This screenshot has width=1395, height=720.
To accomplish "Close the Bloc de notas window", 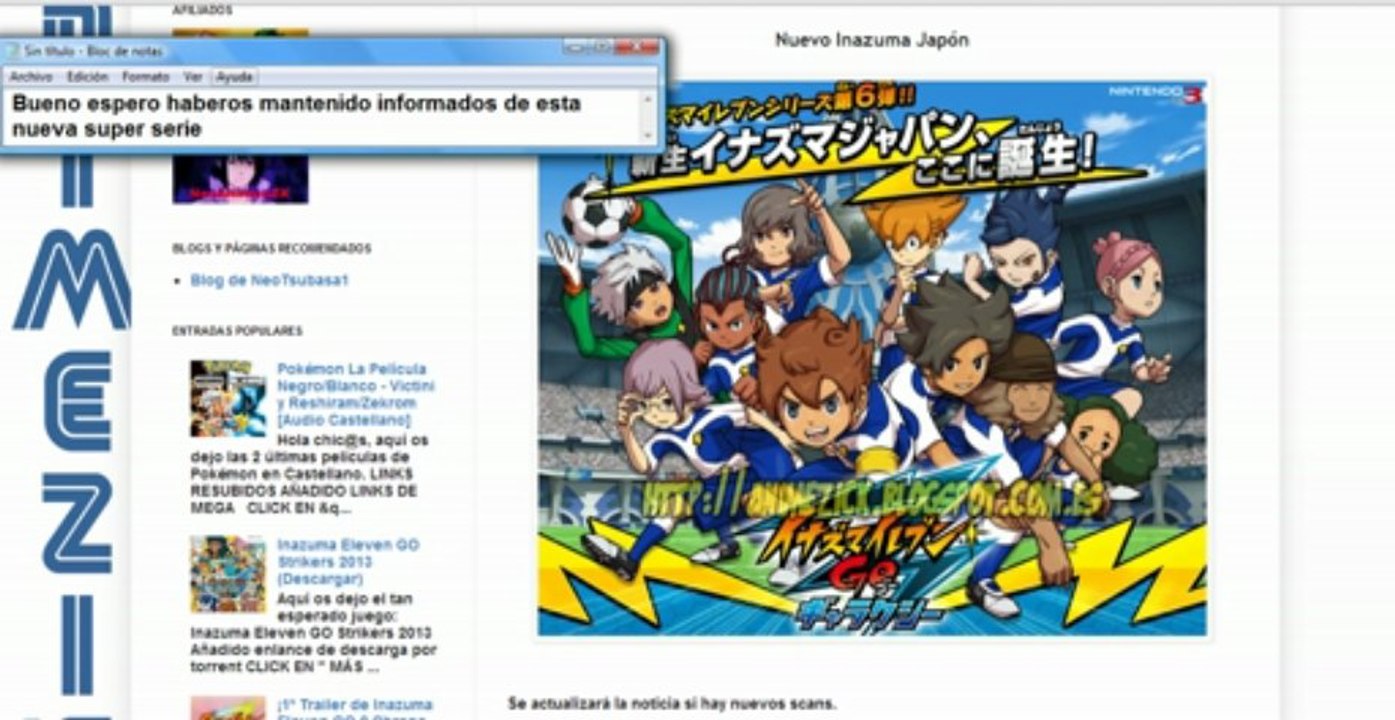I will coord(636,47).
